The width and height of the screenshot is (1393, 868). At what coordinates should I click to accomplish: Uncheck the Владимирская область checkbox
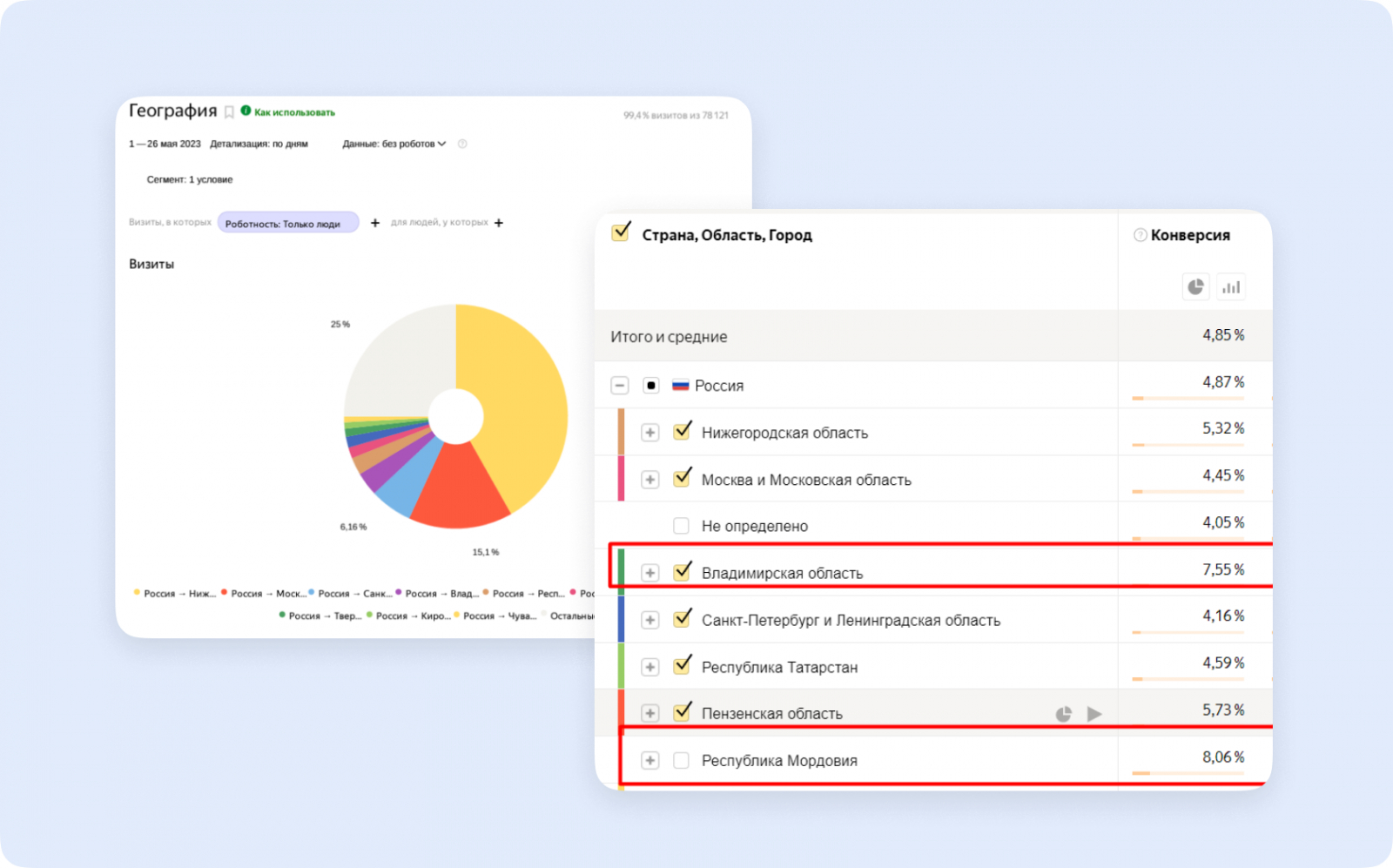(682, 572)
